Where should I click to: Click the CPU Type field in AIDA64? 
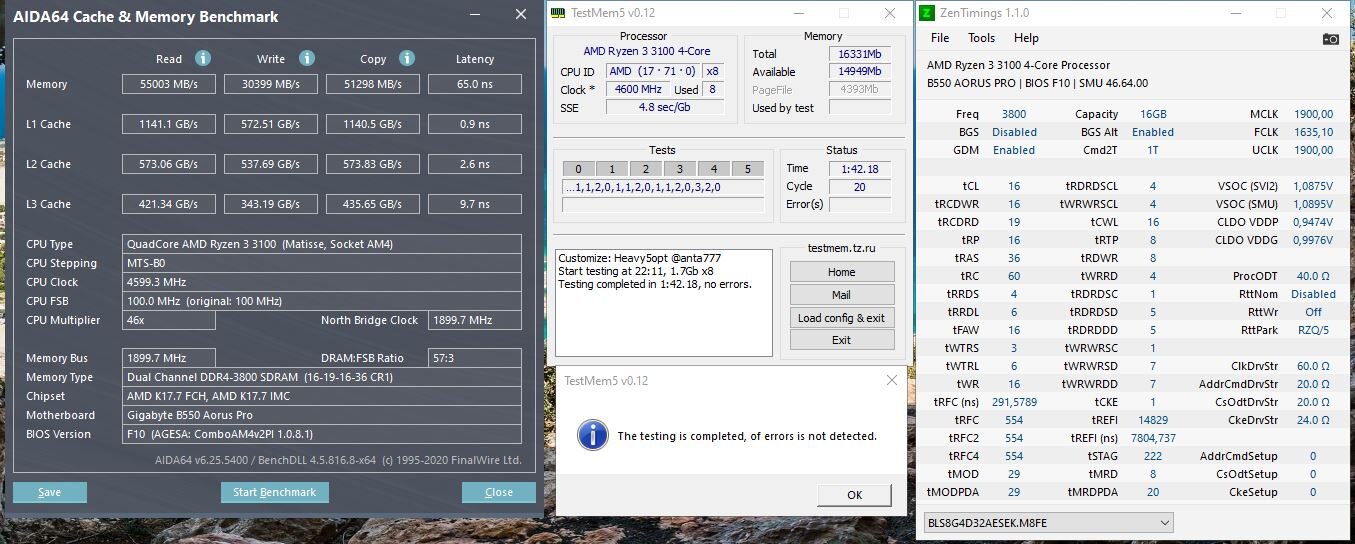coord(322,244)
